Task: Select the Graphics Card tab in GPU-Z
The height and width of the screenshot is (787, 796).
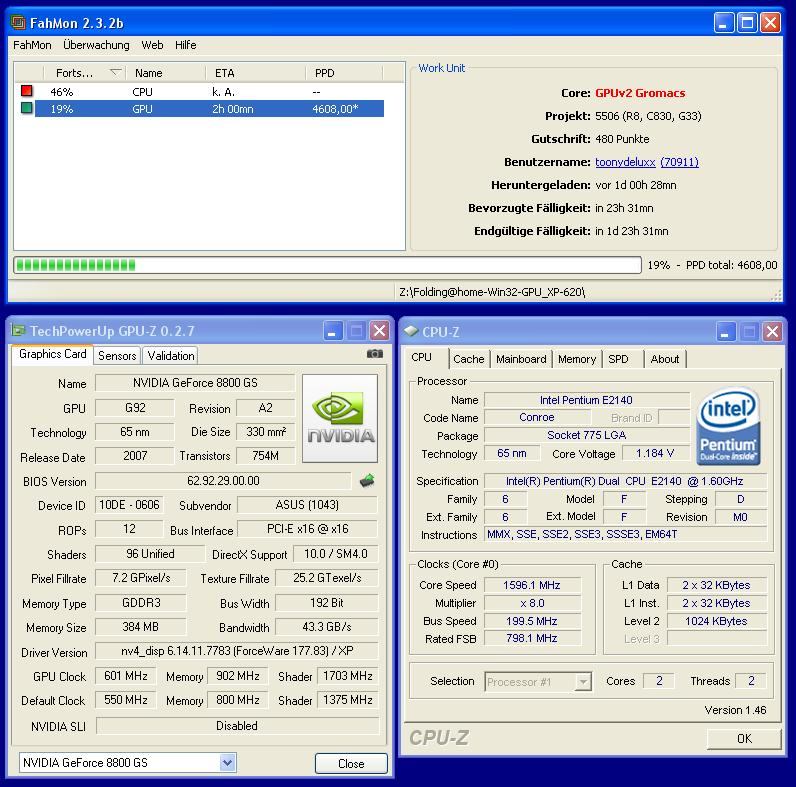Action: coord(52,354)
